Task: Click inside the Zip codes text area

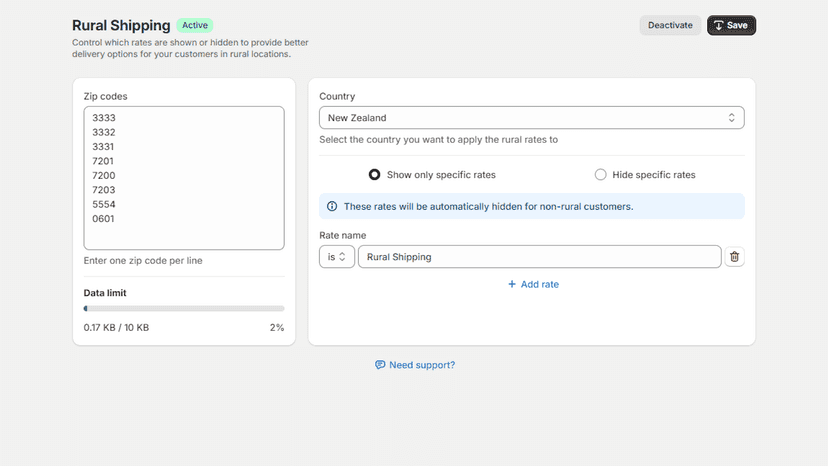Action: pos(184,178)
